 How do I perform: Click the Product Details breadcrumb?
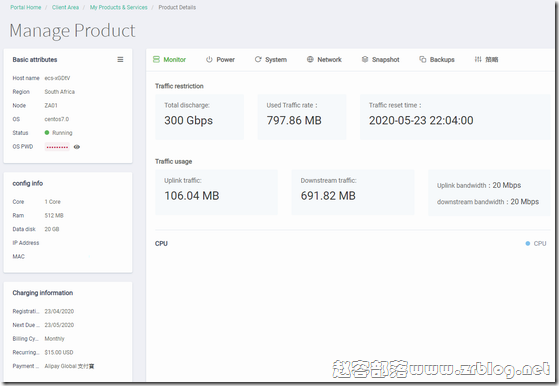pos(177,7)
